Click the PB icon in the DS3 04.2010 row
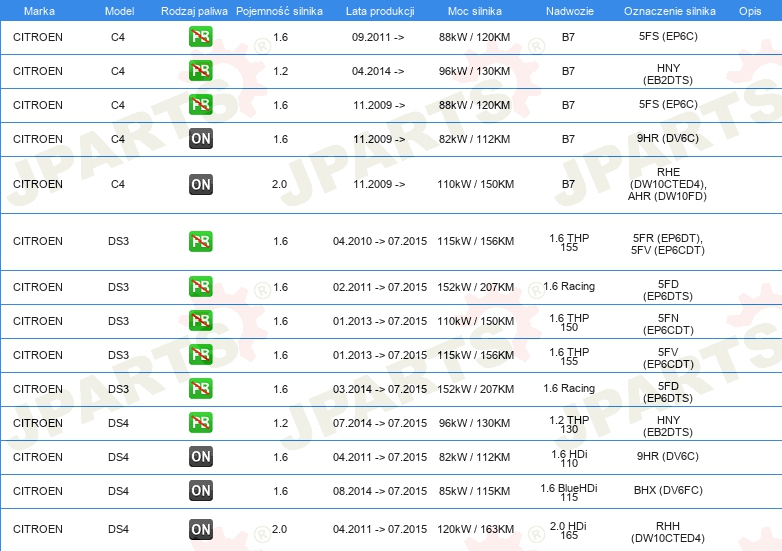Image resolution: width=782 pixels, height=551 pixels. coord(201,241)
